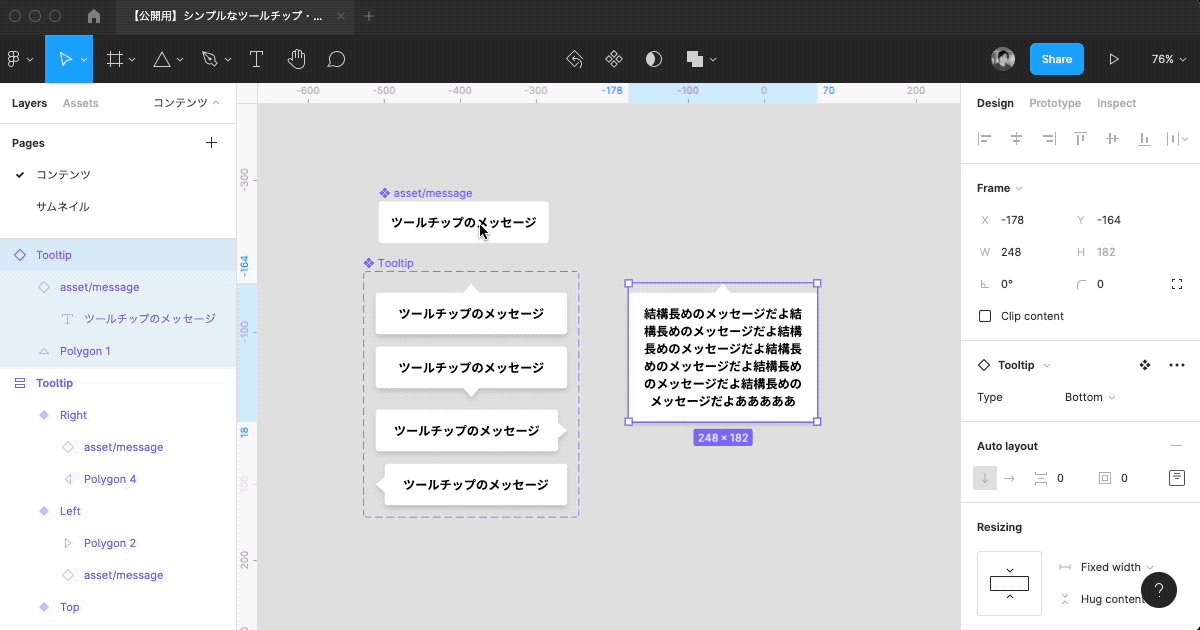The width and height of the screenshot is (1200, 630).
Task: Switch to the Assets tab
Action: pyautogui.click(x=83, y=103)
